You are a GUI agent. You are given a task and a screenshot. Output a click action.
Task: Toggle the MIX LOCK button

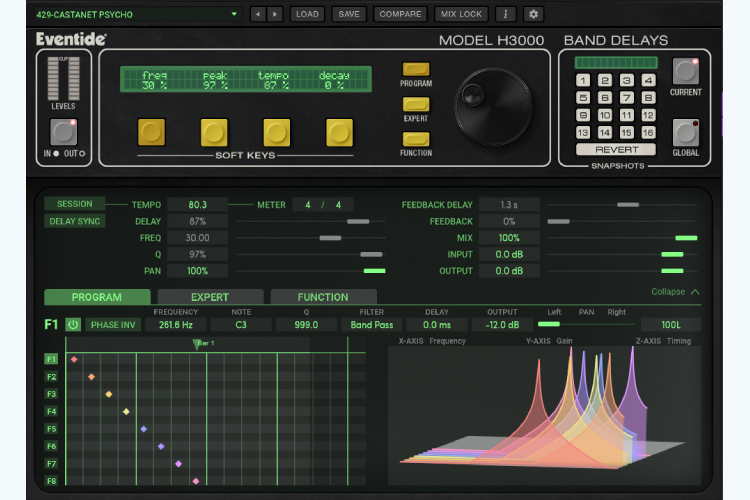pyautogui.click(x=461, y=14)
